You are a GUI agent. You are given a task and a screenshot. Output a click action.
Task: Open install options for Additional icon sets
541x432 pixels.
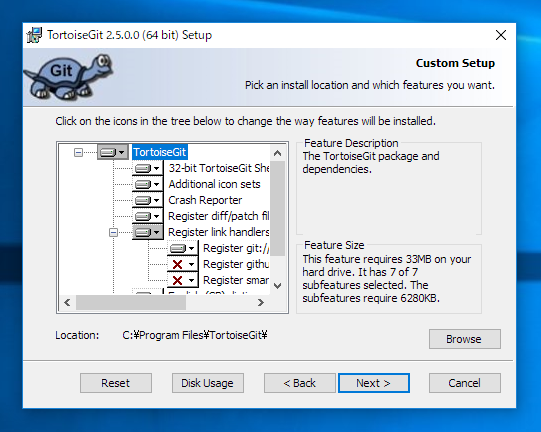[x=148, y=184]
